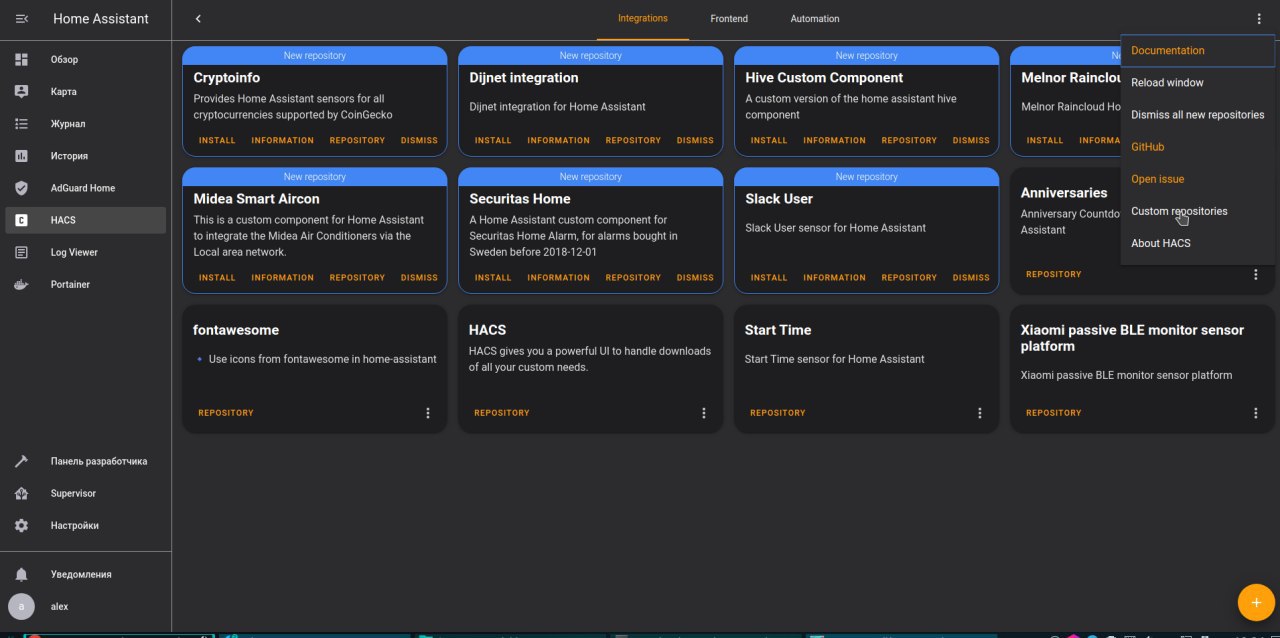The width and height of the screenshot is (1280, 638).
Task: Install the Cryptoinfo repository
Action: (217, 141)
